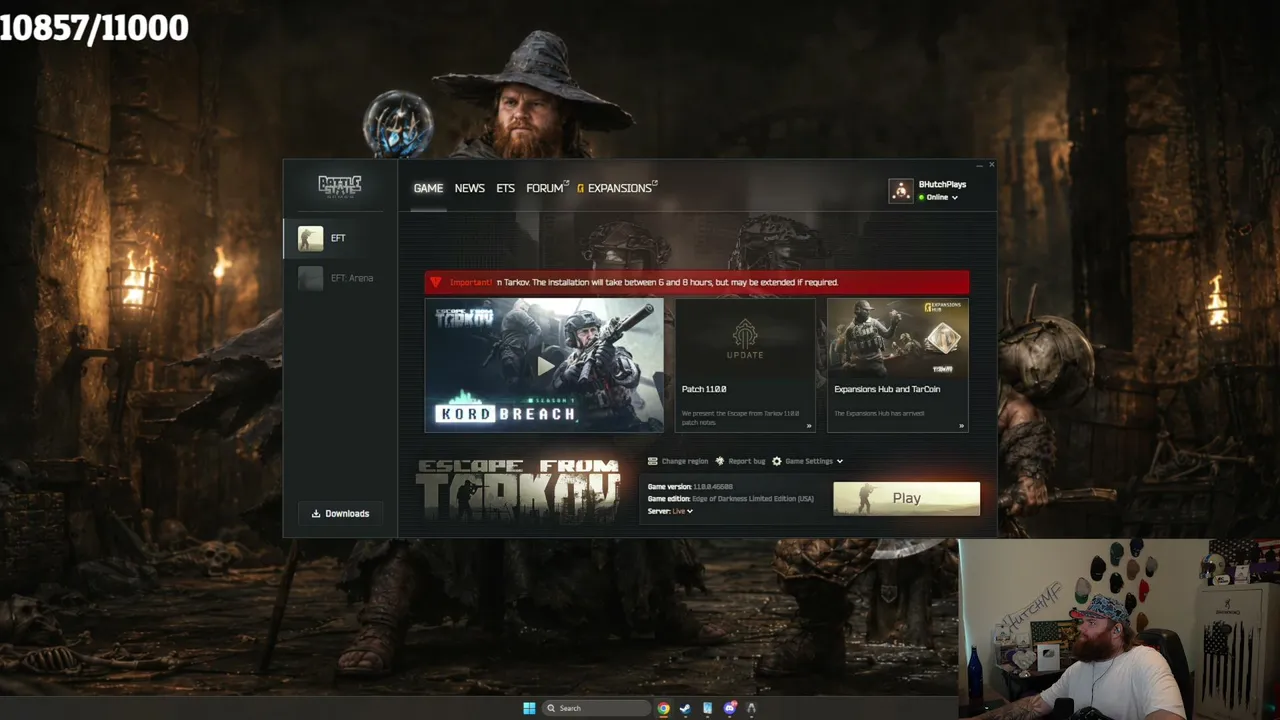1280x720 pixels.
Task: Click the Game Settings gear icon
Action: (777, 461)
